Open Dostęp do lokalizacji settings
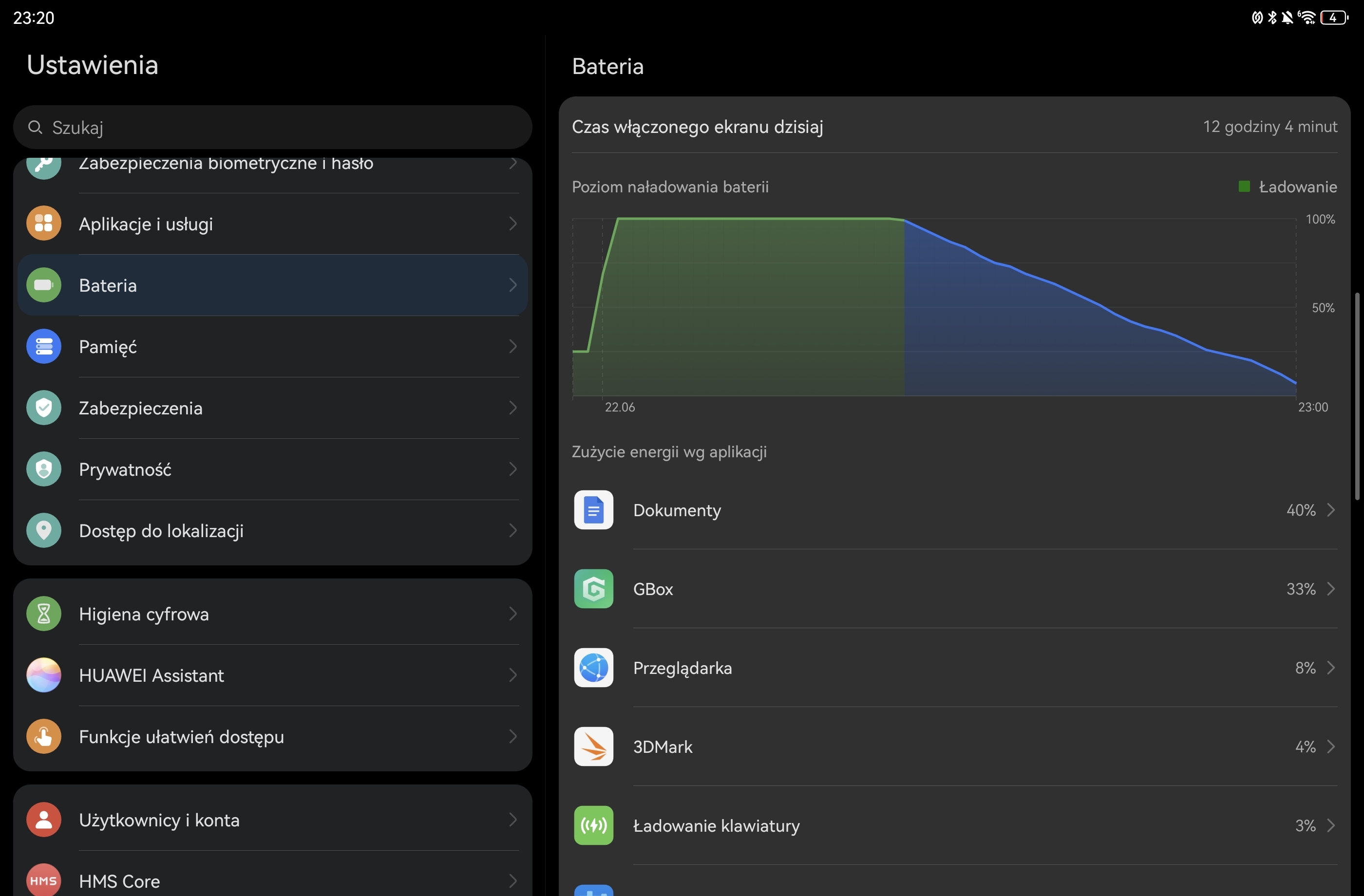This screenshot has width=1364, height=896. (x=272, y=530)
